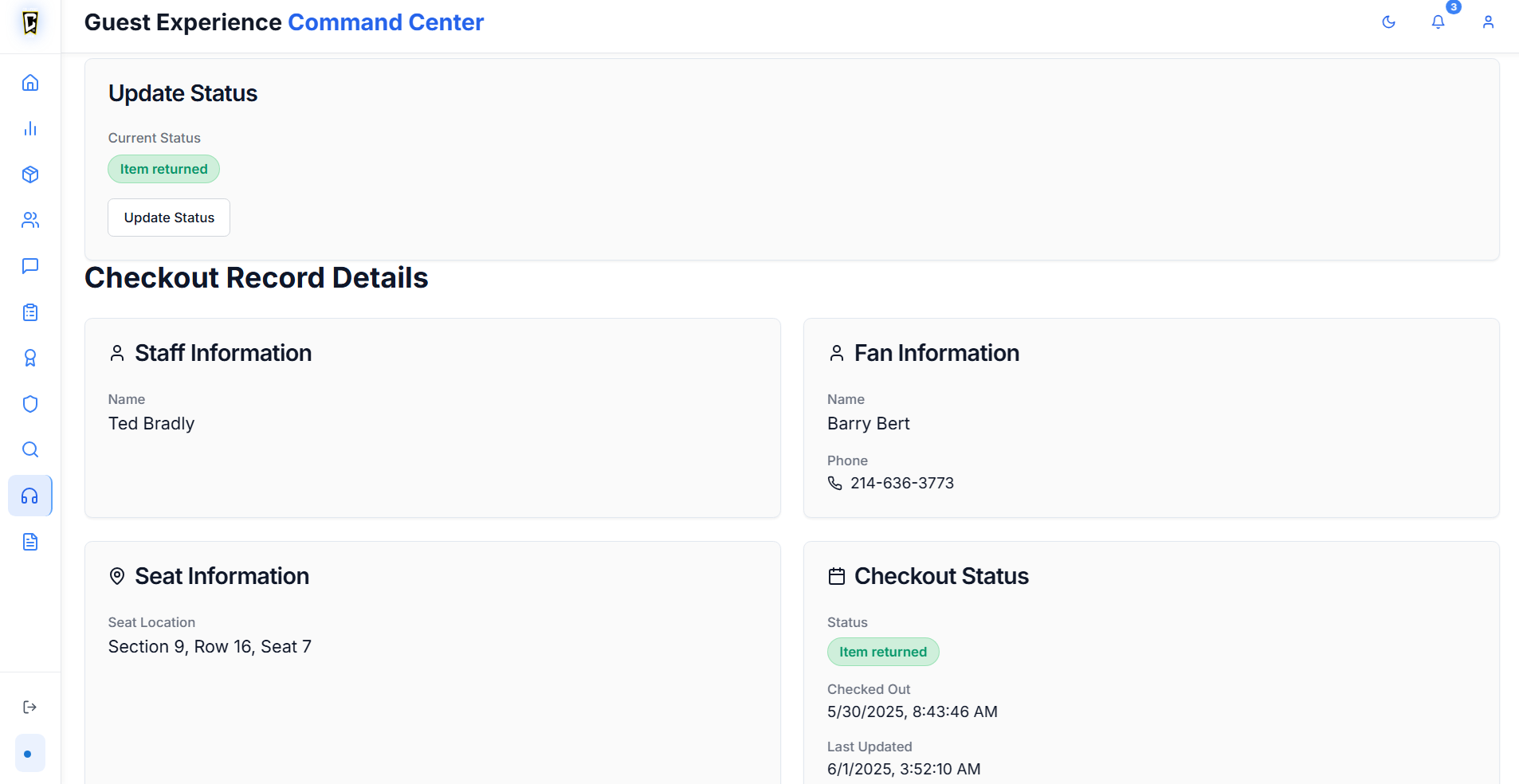Image resolution: width=1519 pixels, height=784 pixels.
Task: Open the user profile icon
Action: tap(1488, 22)
